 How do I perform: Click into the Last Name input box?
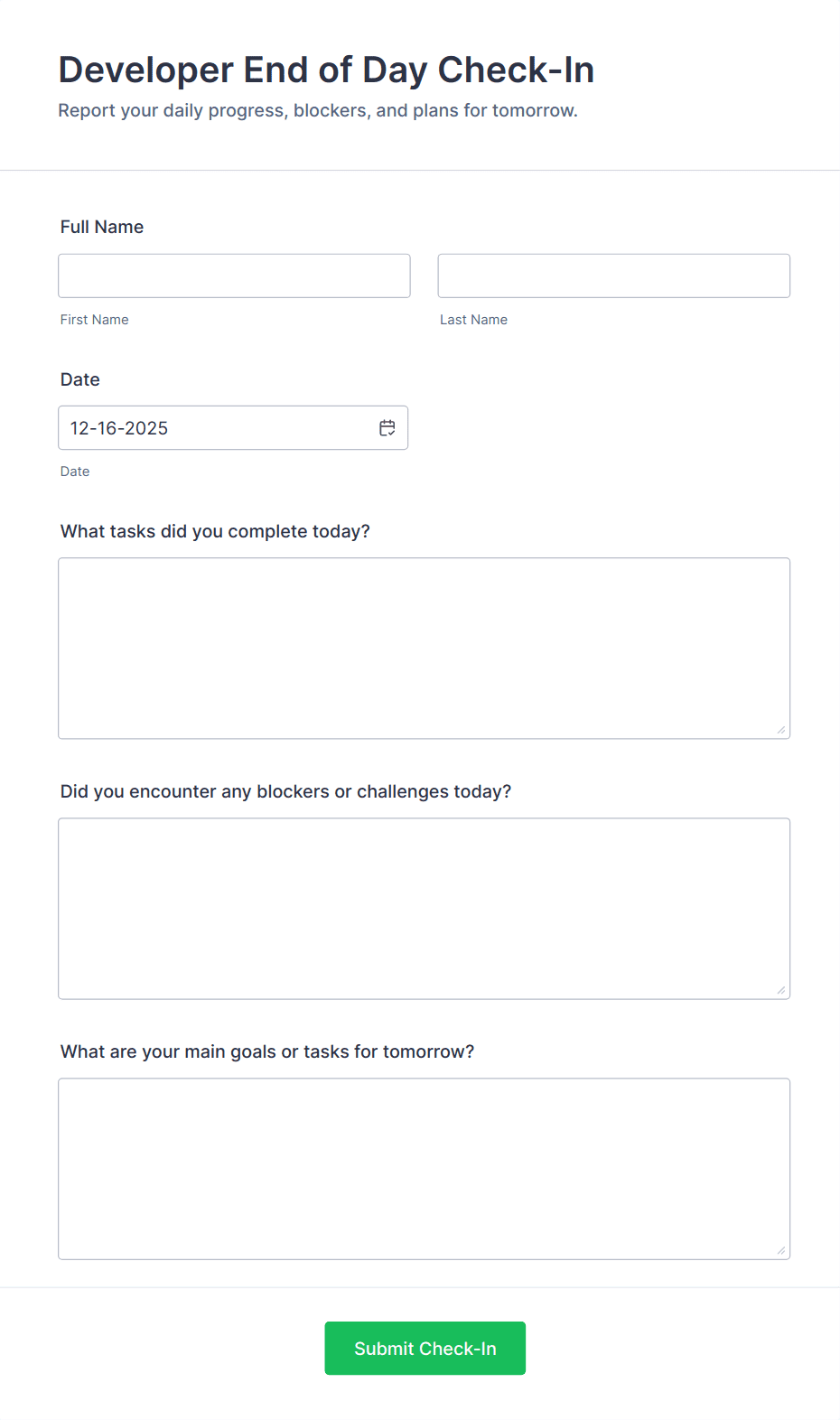pos(613,276)
